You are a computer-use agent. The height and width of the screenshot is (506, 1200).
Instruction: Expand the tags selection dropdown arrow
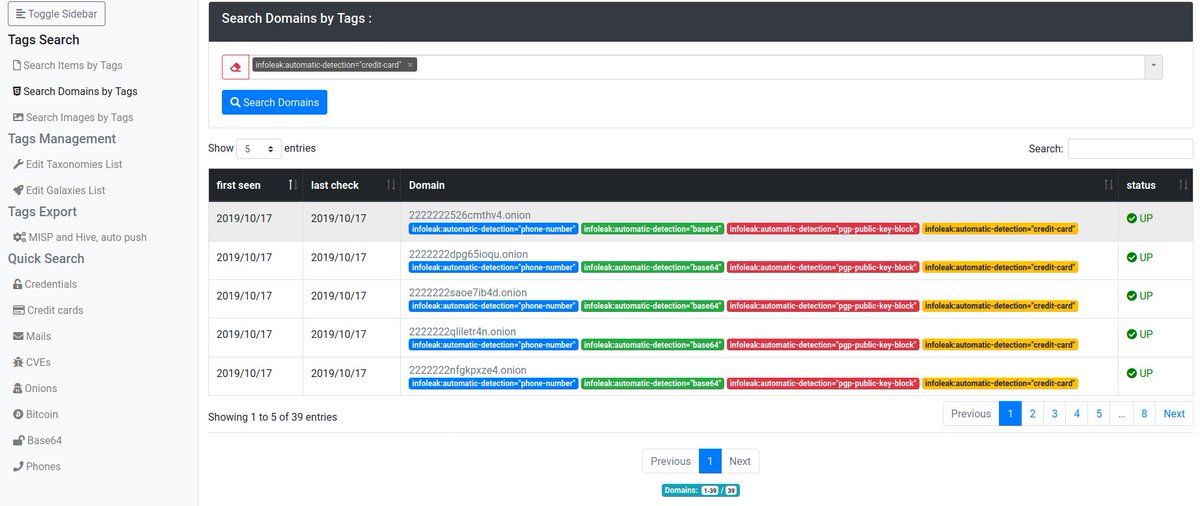click(x=1154, y=66)
